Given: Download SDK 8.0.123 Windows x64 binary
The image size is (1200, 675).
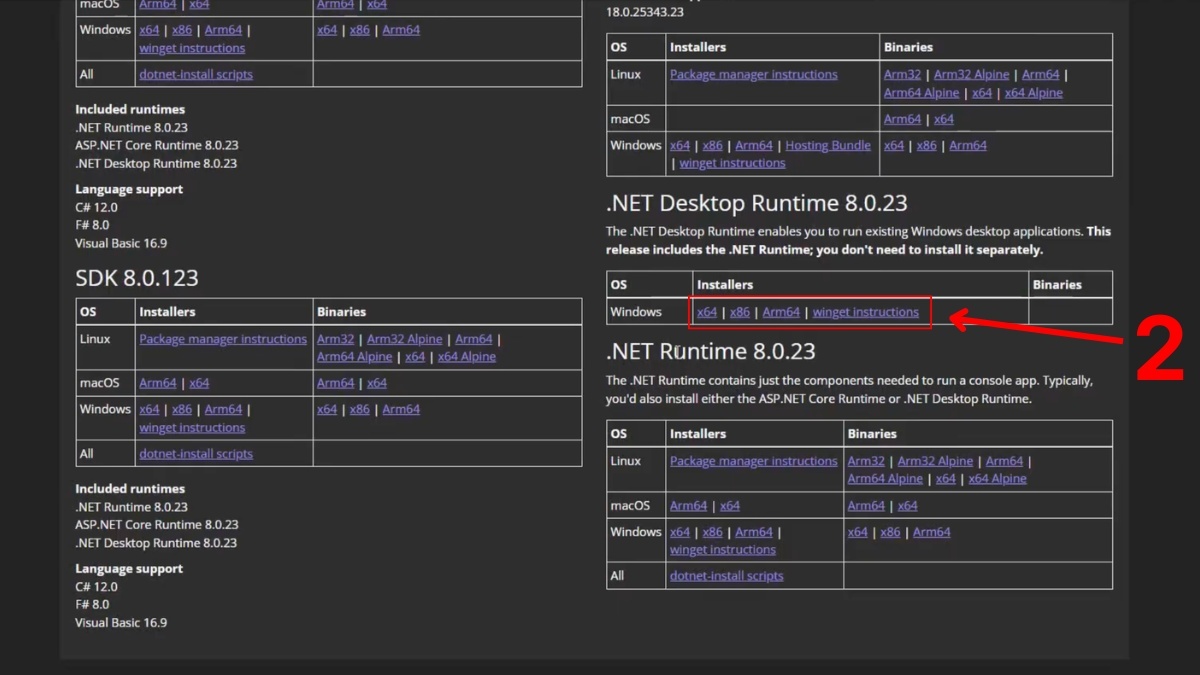Looking at the screenshot, I should [327, 409].
